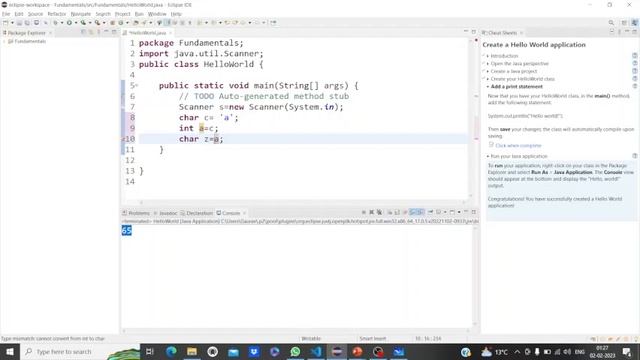Screen dimensions: 640x360
Task: Click Terminate button in Console toolbar
Action: click(364, 212)
